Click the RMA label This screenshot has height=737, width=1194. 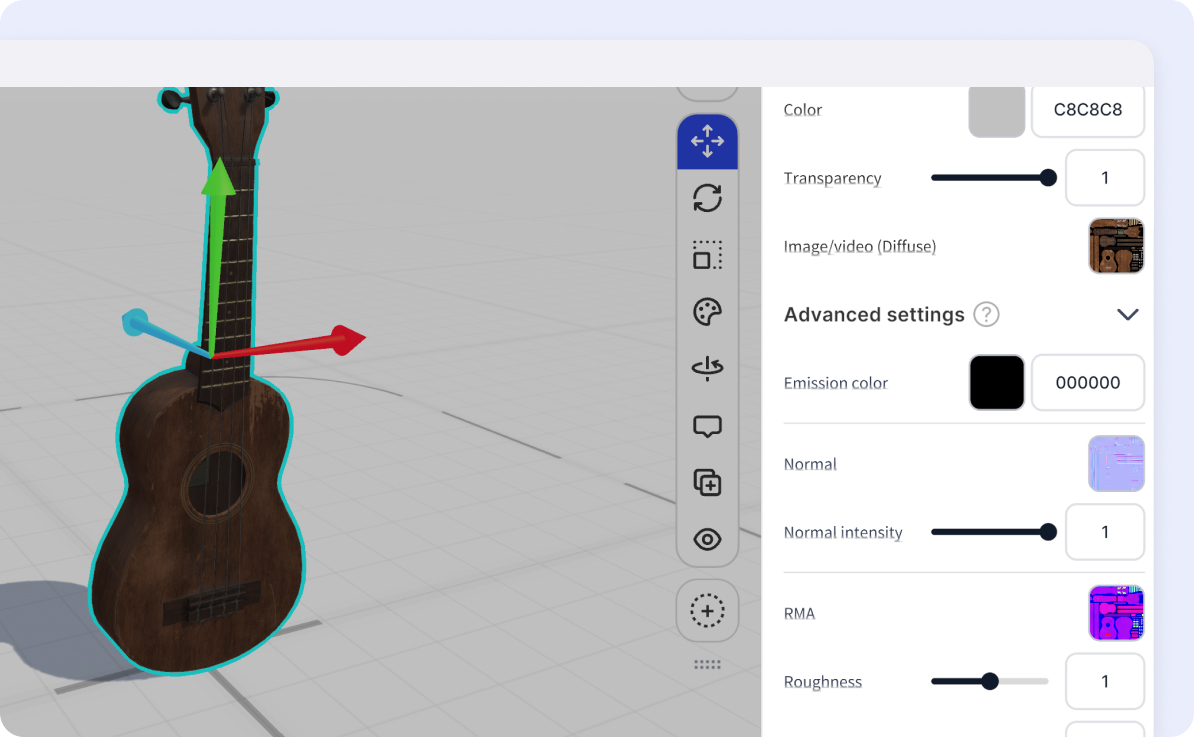point(799,613)
